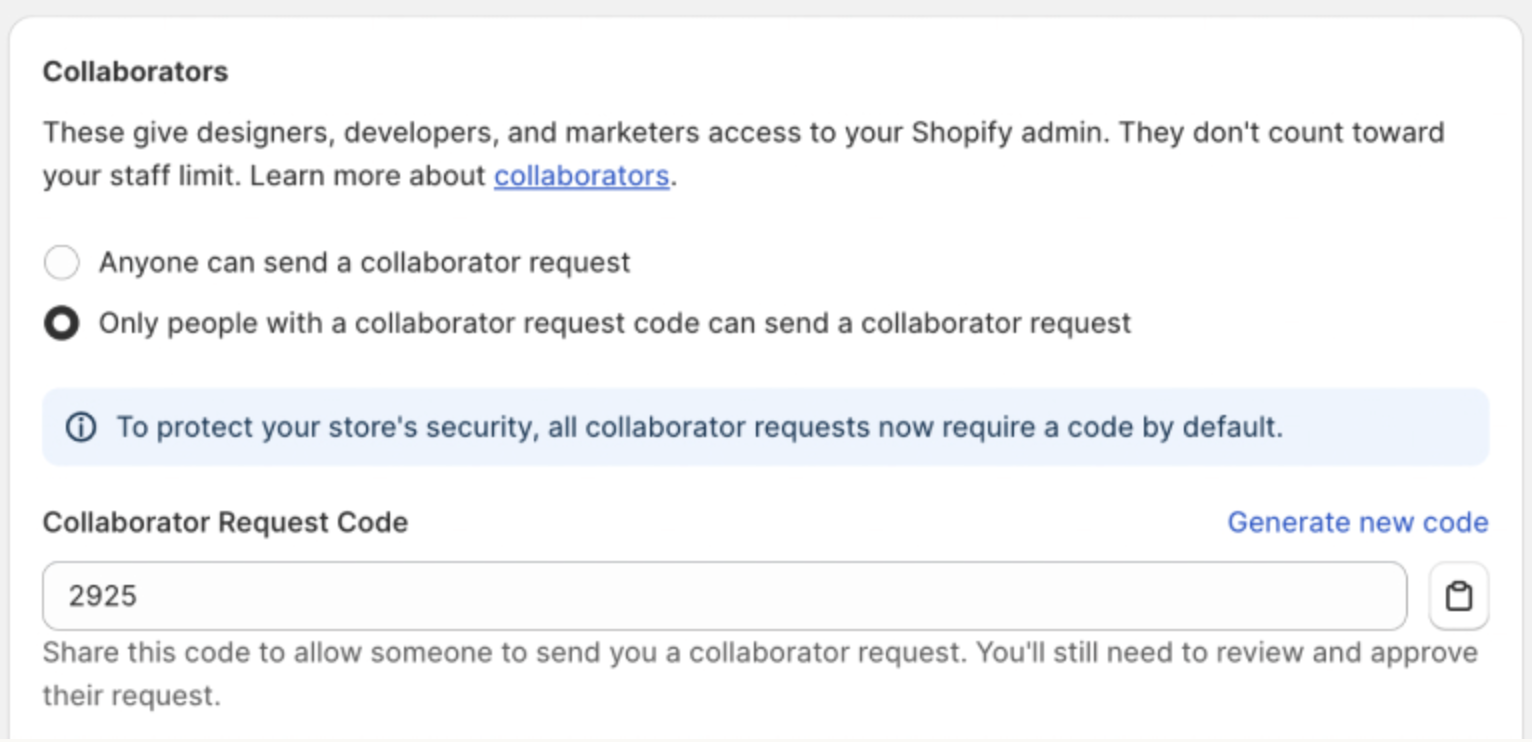The height and width of the screenshot is (742, 1532).
Task: Copy the collaborator request code via clipboard icon
Action: click(x=1459, y=596)
